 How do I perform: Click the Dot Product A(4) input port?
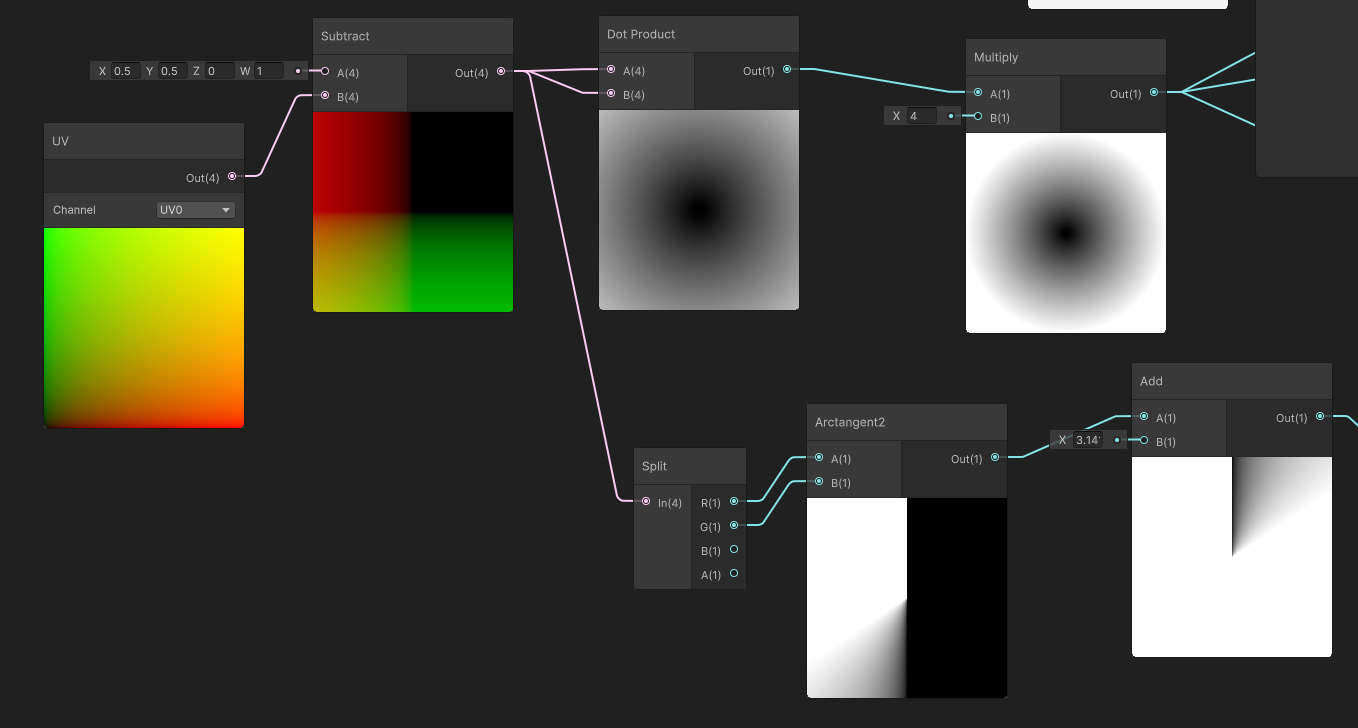point(611,69)
